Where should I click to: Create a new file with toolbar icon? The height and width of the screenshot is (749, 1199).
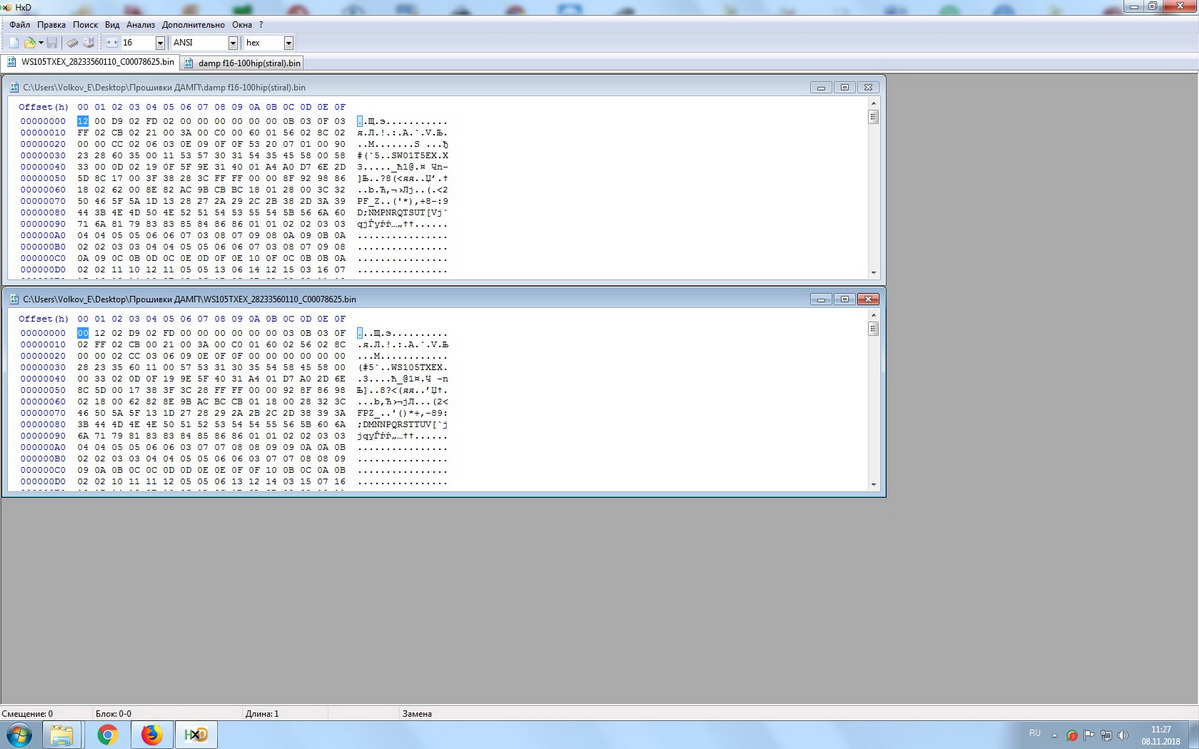pos(14,43)
